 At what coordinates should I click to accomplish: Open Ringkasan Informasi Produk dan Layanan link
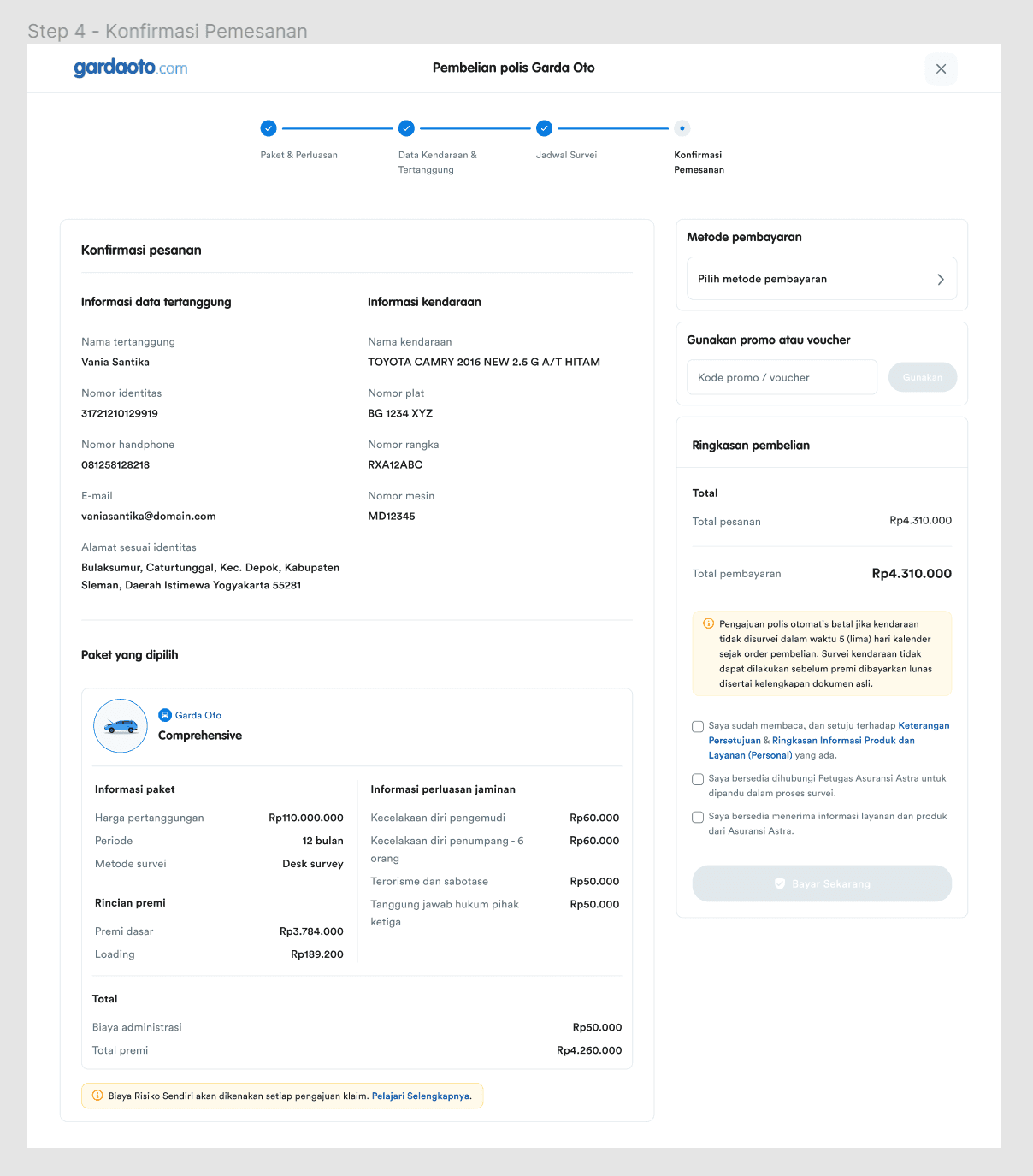pyautogui.click(x=812, y=748)
